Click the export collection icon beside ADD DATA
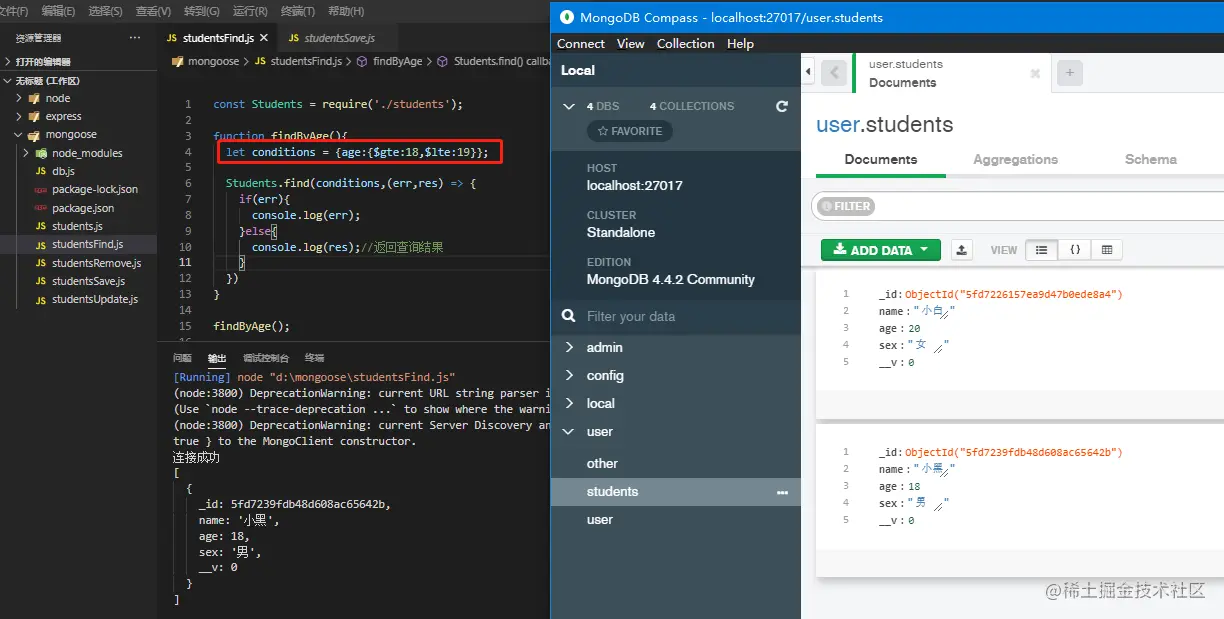Image resolution: width=1224 pixels, height=619 pixels. pyautogui.click(x=961, y=250)
